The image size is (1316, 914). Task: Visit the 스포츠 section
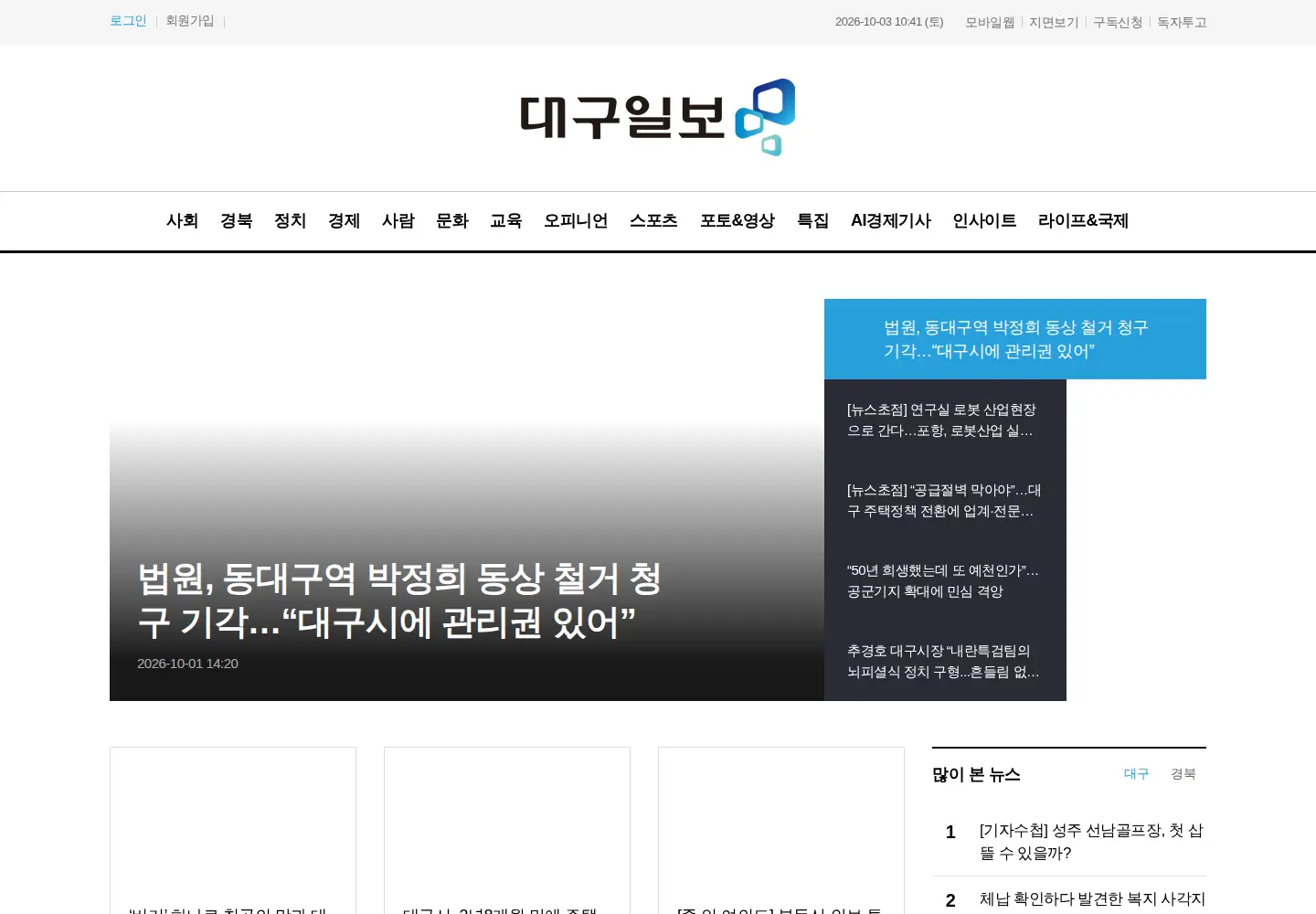[x=653, y=221]
